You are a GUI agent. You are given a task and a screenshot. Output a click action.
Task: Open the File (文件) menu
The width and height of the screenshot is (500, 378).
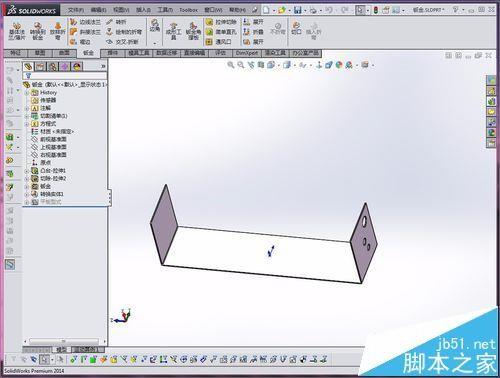(x=76, y=10)
